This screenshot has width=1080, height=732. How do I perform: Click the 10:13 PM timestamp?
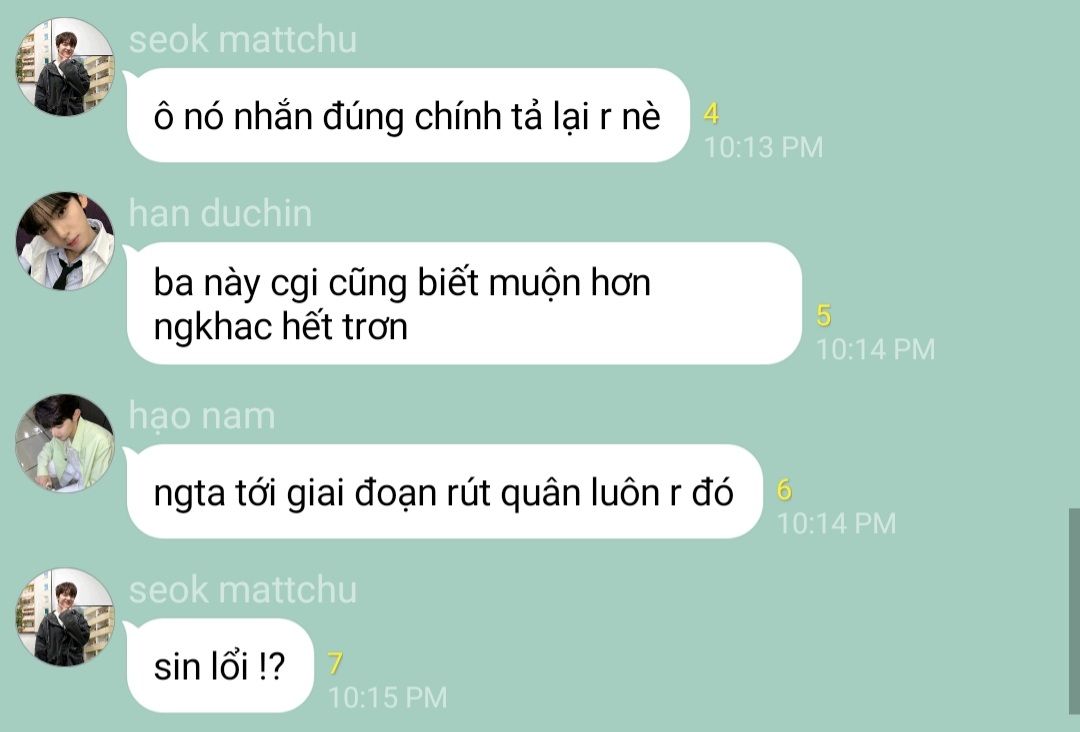point(763,147)
